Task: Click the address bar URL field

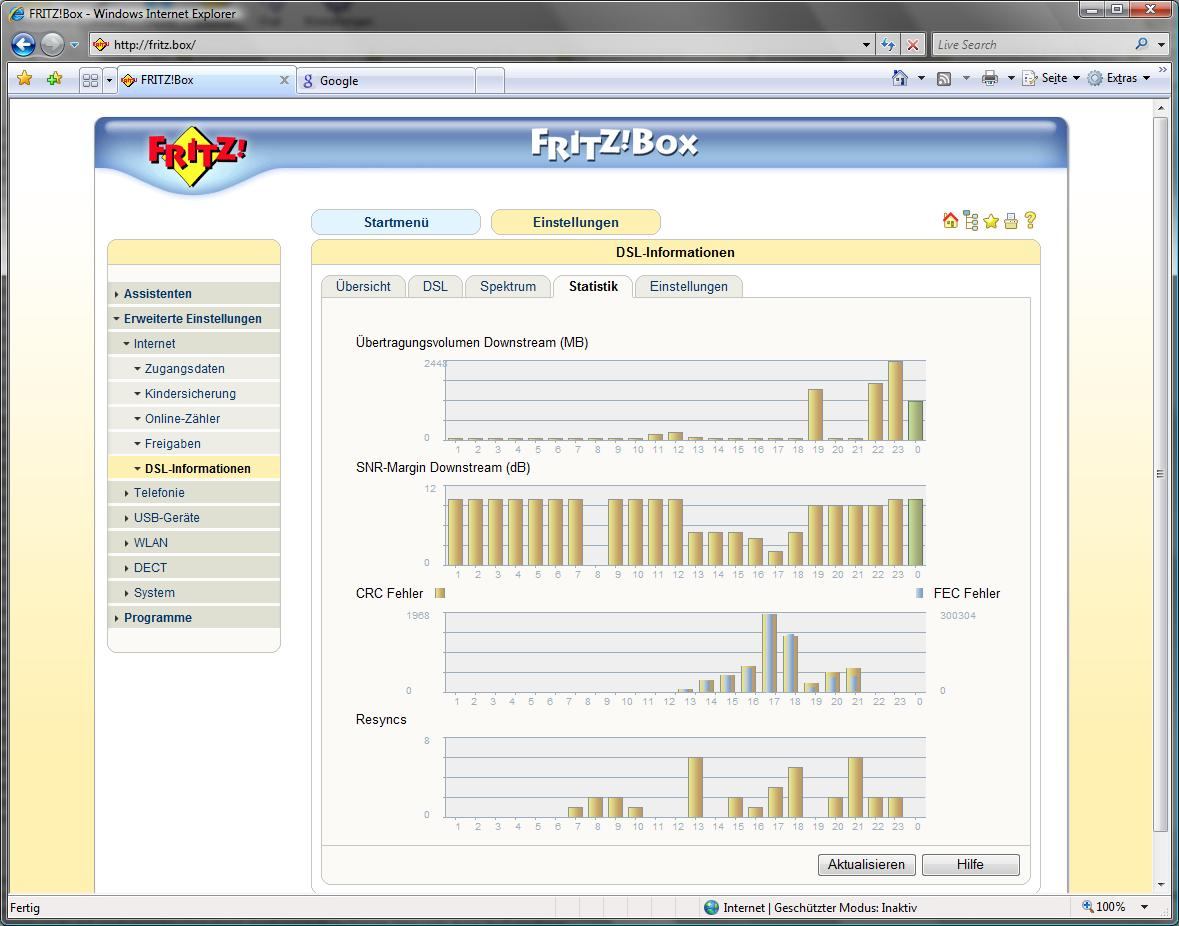Action: 481,44
